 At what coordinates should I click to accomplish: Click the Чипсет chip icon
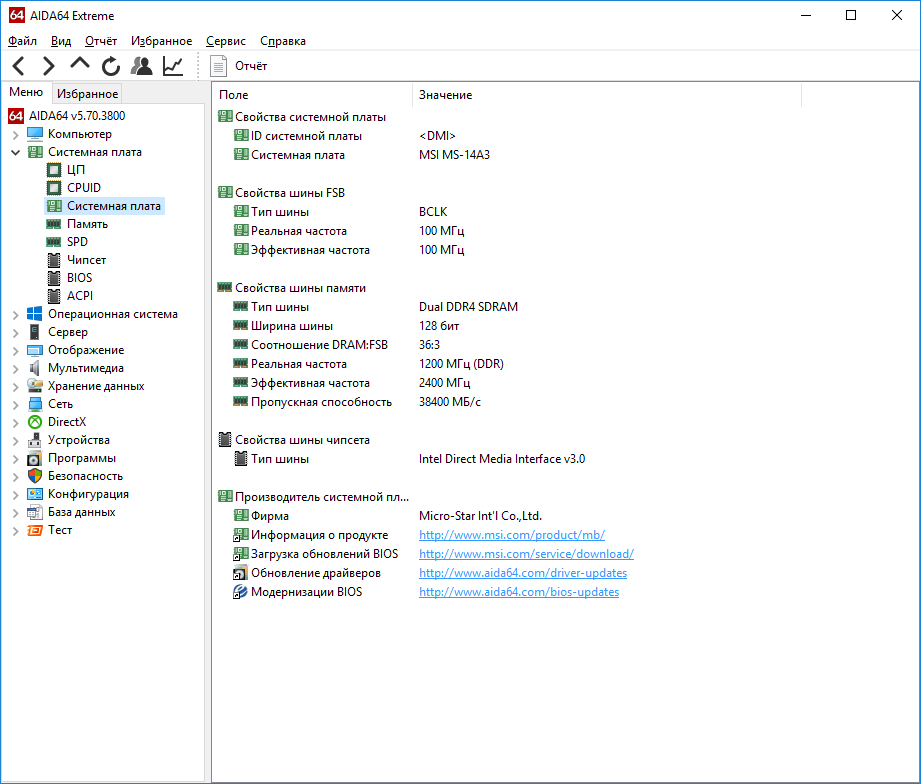pyautogui.click(x=54, y=260)
